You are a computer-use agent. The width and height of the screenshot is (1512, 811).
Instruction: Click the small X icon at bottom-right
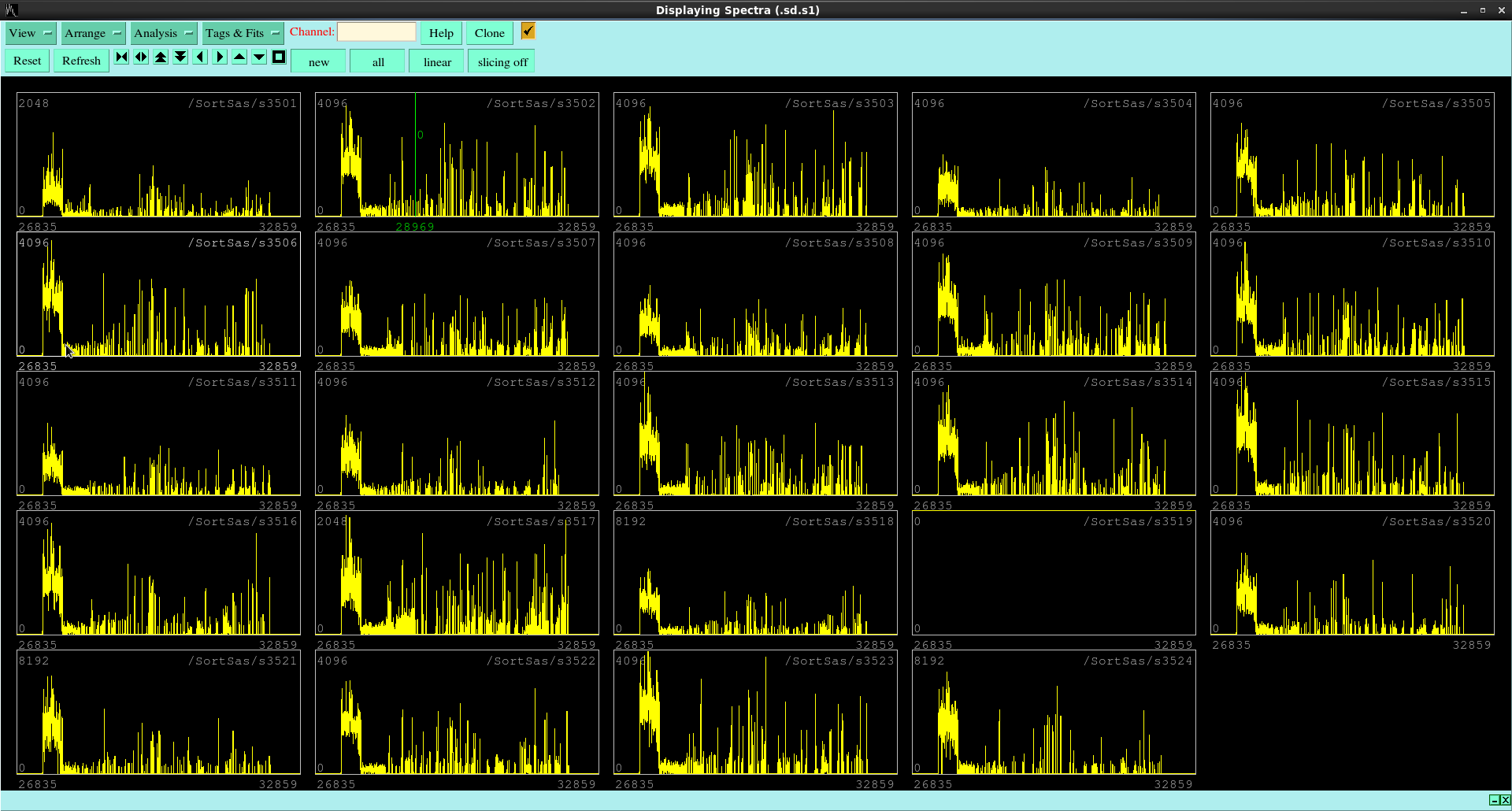pyautogui.click(x=1505, y=800)
